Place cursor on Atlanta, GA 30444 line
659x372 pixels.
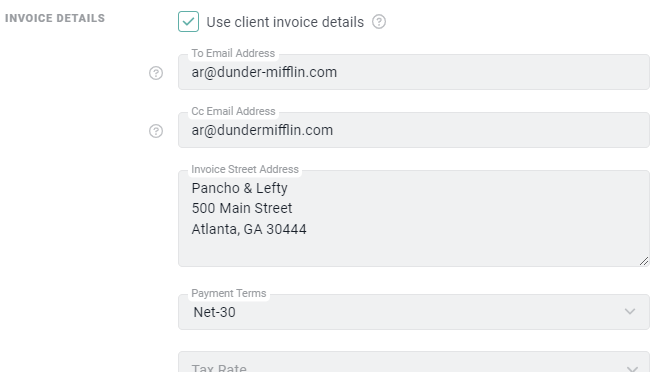[x=249, y=229]
